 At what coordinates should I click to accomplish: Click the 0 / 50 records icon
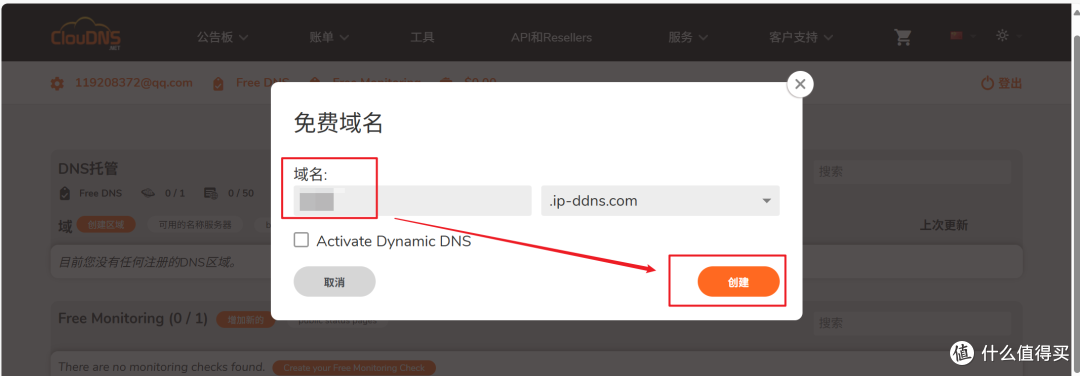tap(212, 194)
